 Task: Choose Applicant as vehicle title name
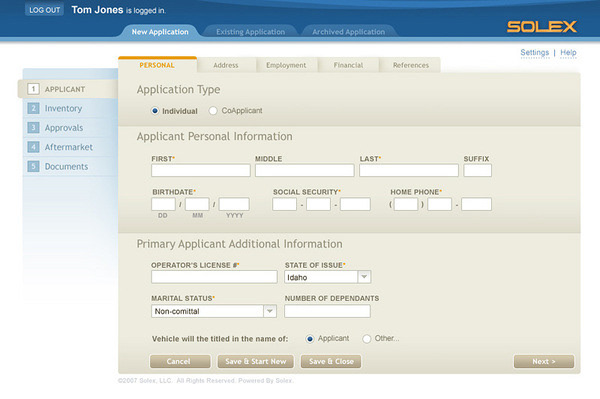pos(310,339)
